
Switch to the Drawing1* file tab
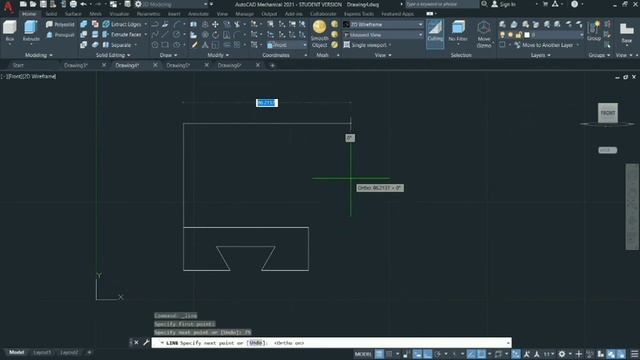click(x=76, y=65)
